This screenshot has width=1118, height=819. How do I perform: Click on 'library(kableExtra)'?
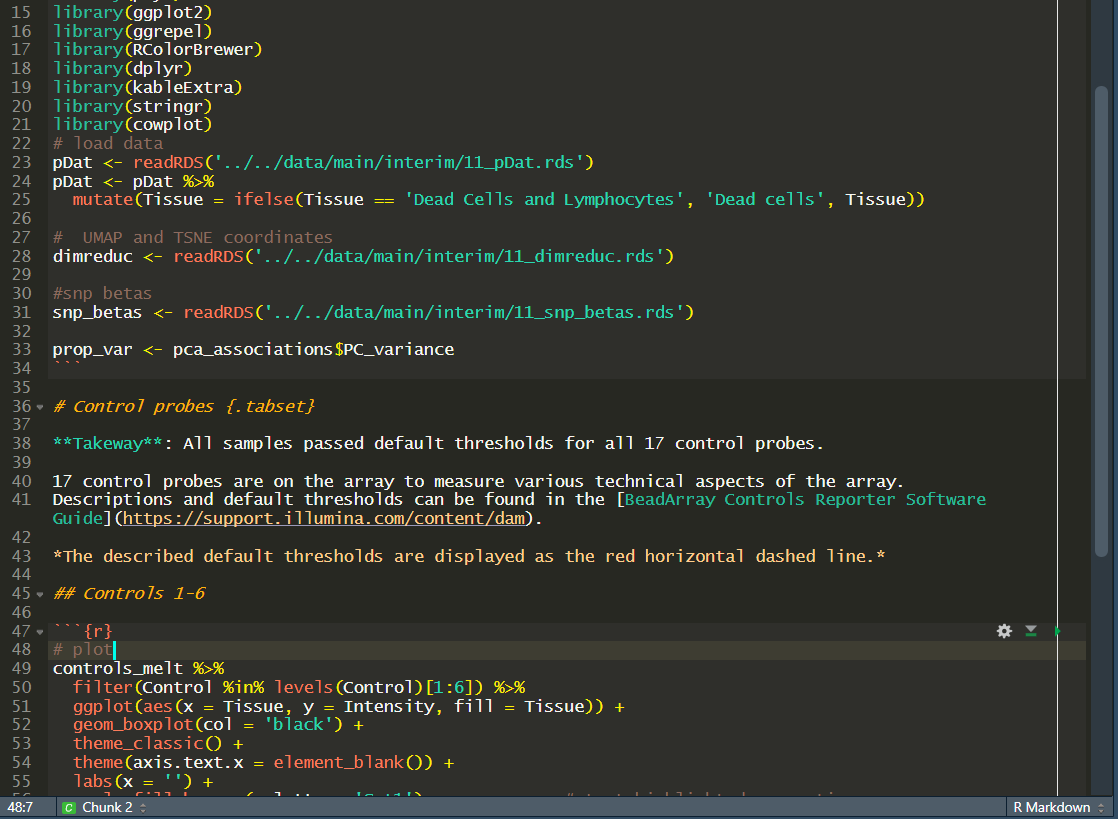coord(148,88)
